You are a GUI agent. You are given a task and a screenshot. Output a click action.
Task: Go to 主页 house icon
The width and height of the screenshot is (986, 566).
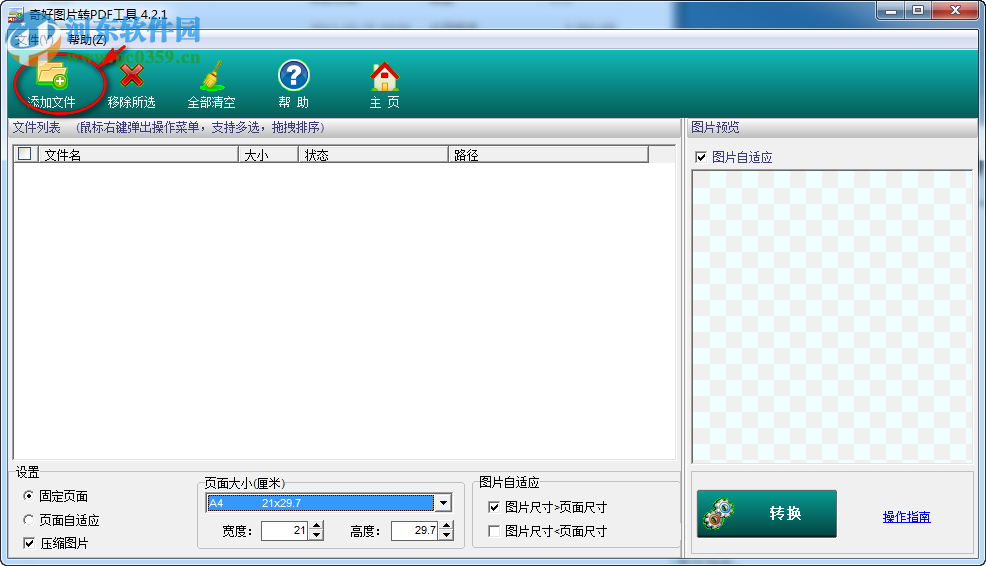point(384,76)
